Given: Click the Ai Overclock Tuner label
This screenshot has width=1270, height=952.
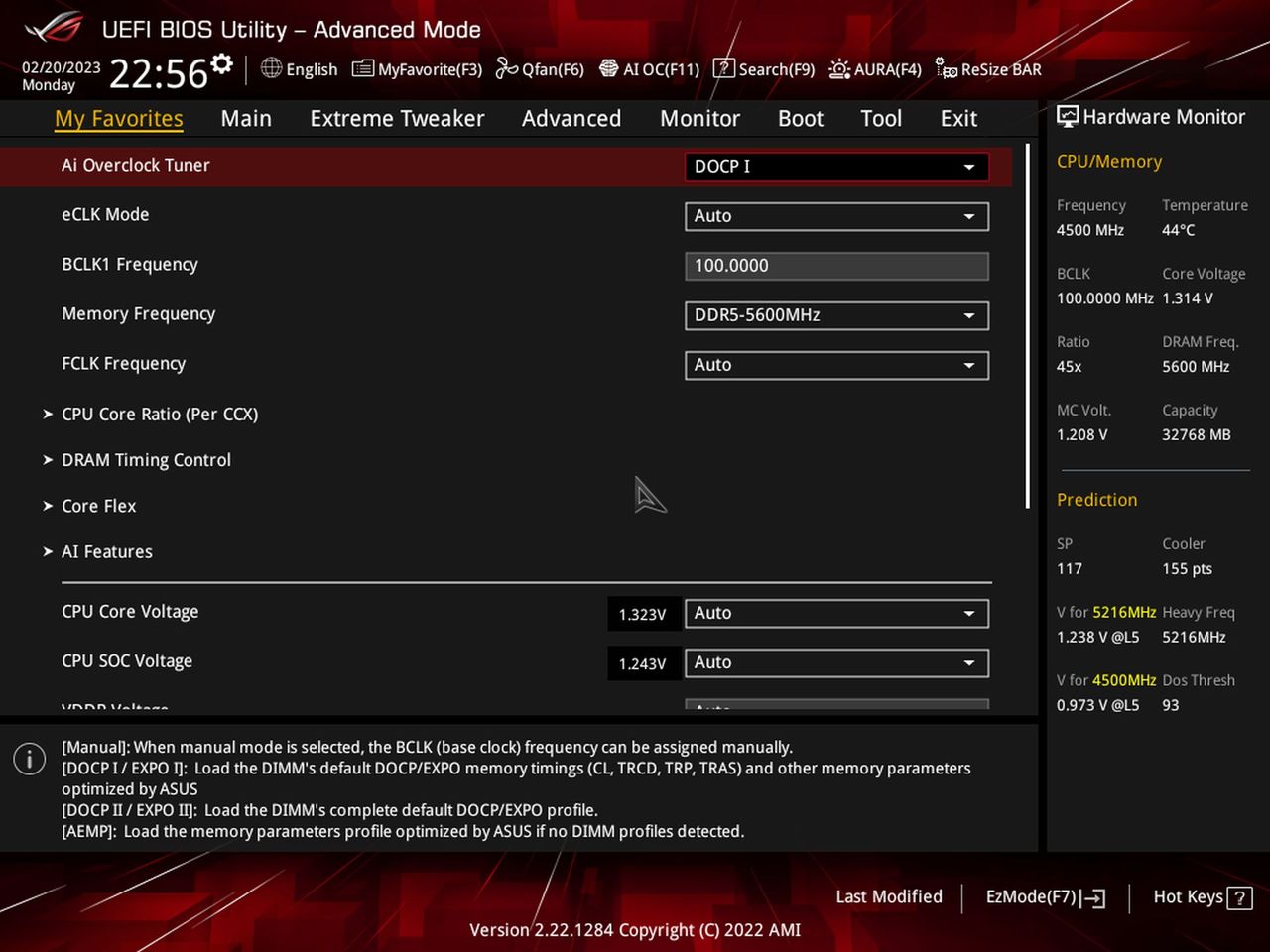Looking at the screenshot, I should pos(136,166).
